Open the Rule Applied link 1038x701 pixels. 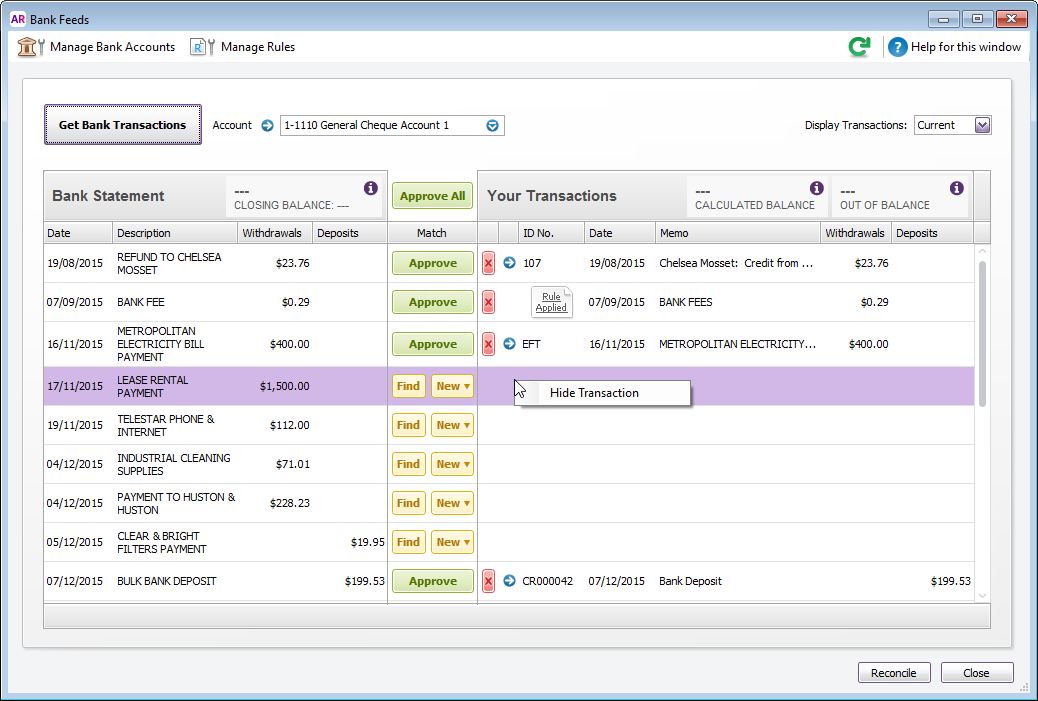coord(551,302)
